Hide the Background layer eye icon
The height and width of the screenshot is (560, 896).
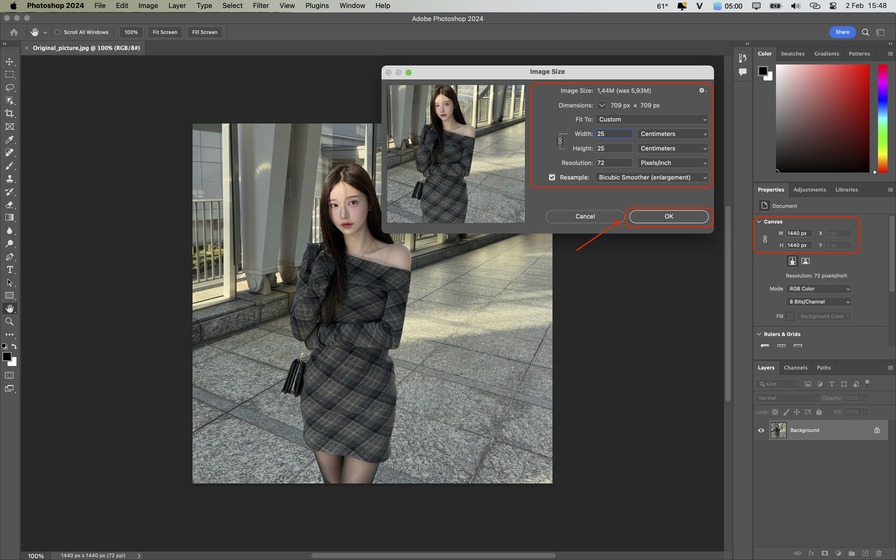[x=761, y=430]
